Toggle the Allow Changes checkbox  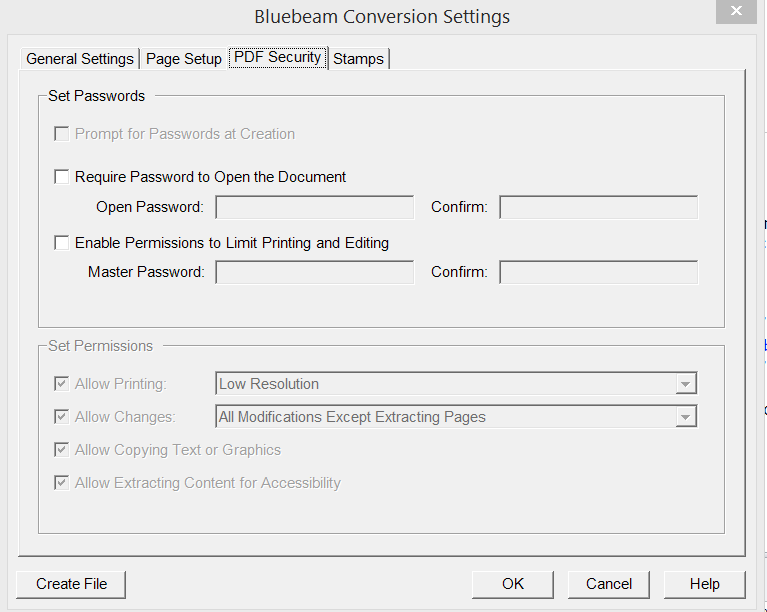62,417
